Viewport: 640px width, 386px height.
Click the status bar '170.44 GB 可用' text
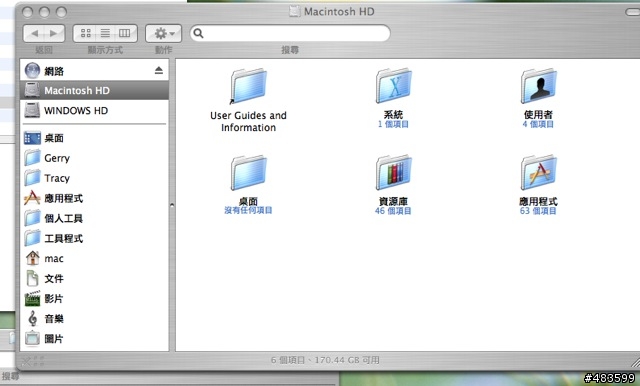pos(347,360)
